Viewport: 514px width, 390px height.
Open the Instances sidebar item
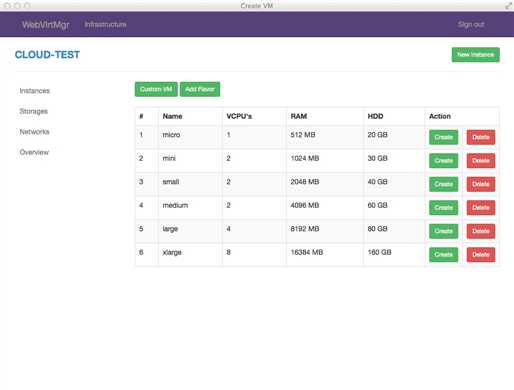[x=35, y=91]
